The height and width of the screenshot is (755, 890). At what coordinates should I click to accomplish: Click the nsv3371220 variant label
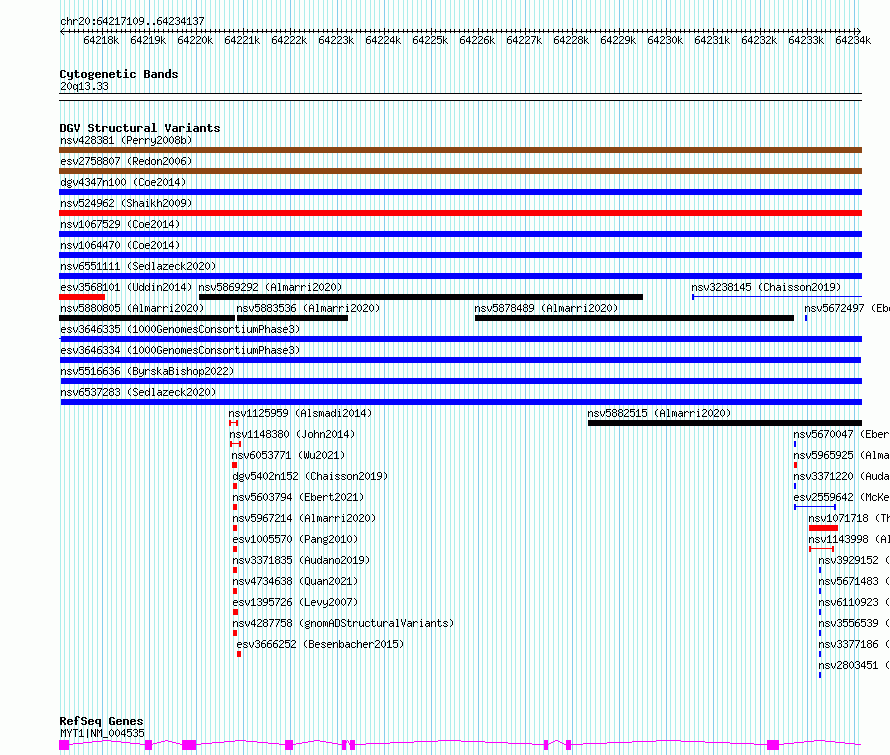pos(841,476)
